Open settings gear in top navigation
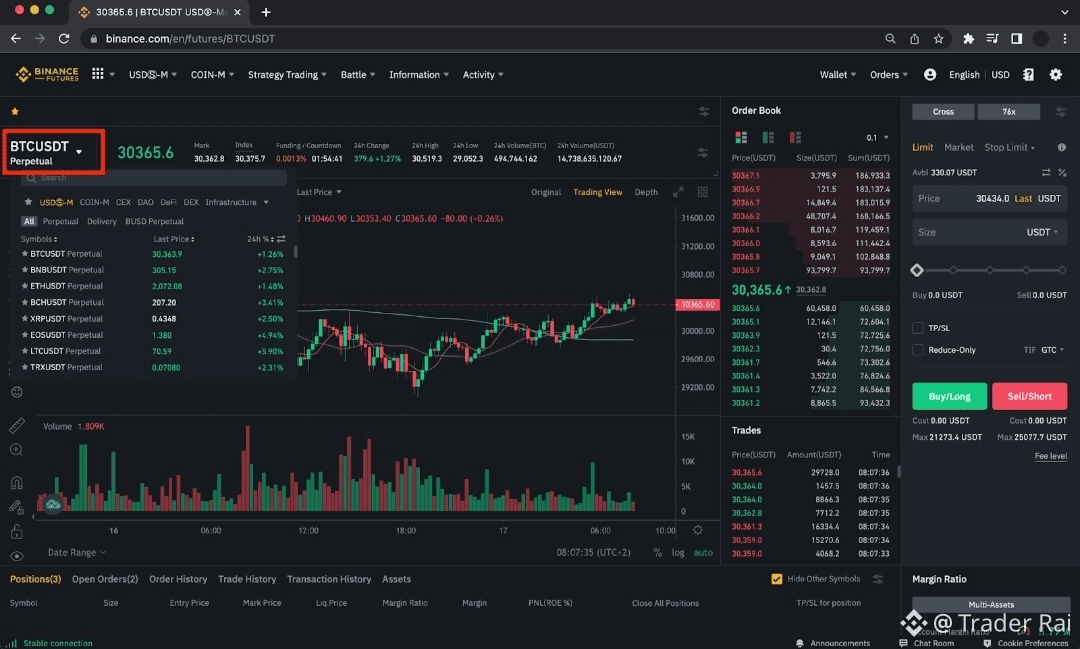Screen dimensions: 1080x649 click(x=1056, y=74)
